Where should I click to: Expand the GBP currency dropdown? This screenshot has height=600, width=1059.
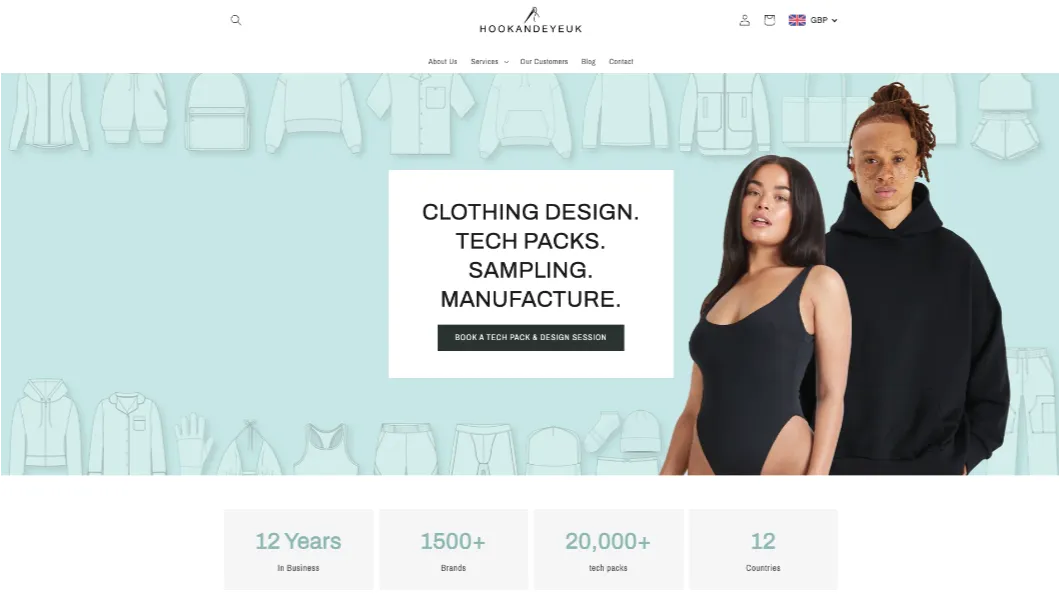click(824, 20)
